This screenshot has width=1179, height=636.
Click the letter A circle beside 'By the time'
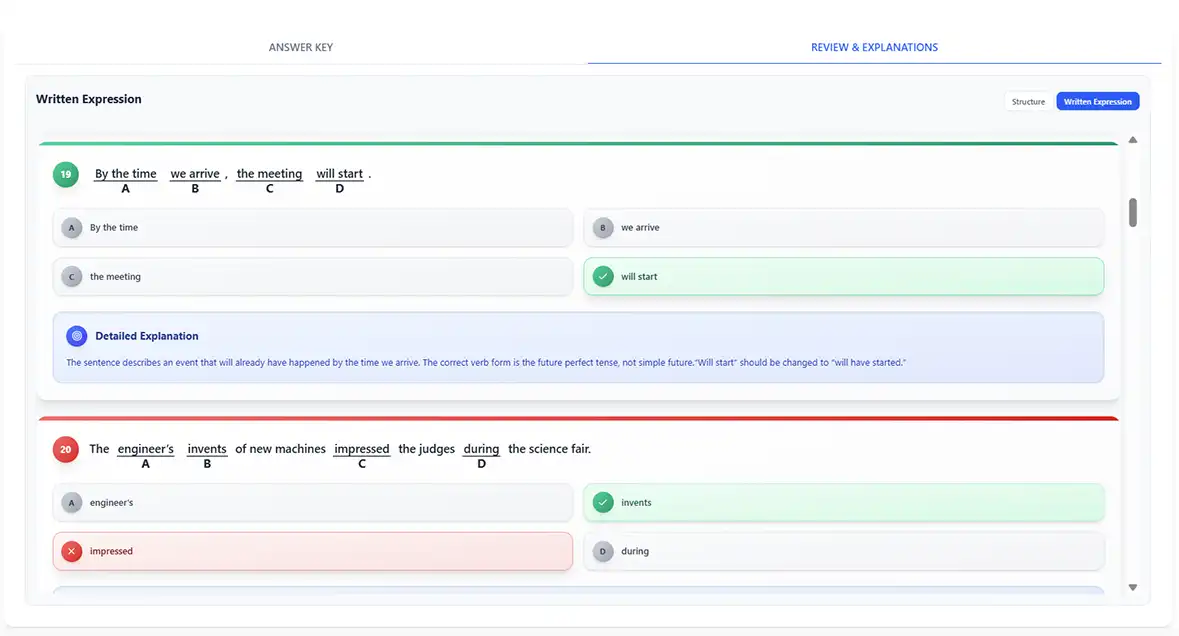coord(71,228)
